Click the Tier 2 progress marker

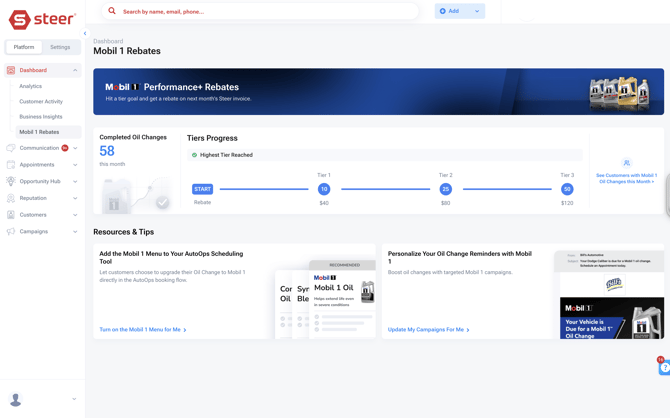(x=445, y=189)
